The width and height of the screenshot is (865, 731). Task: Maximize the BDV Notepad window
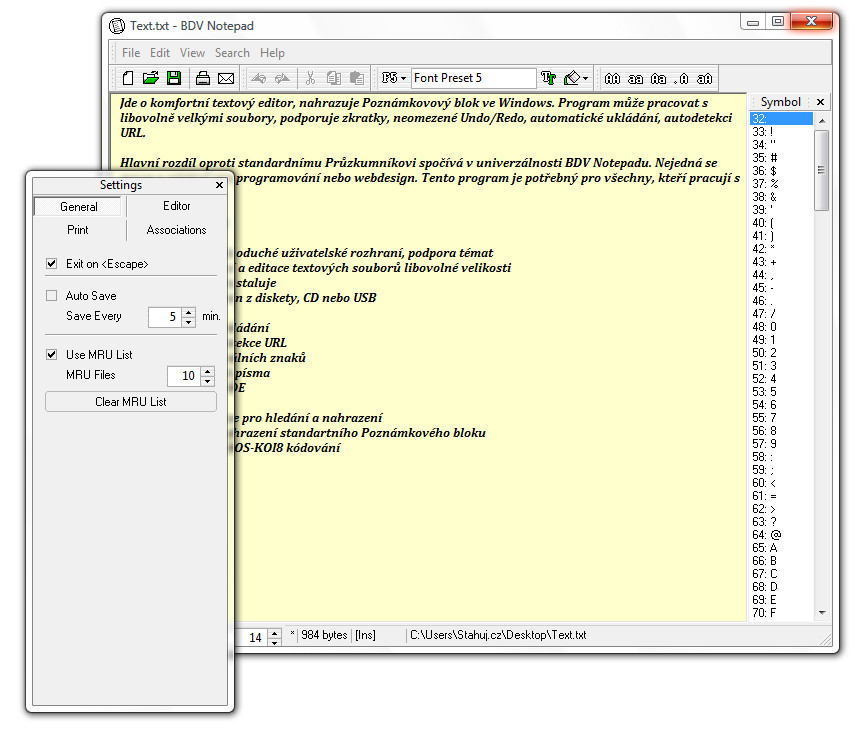click(778, 21)
